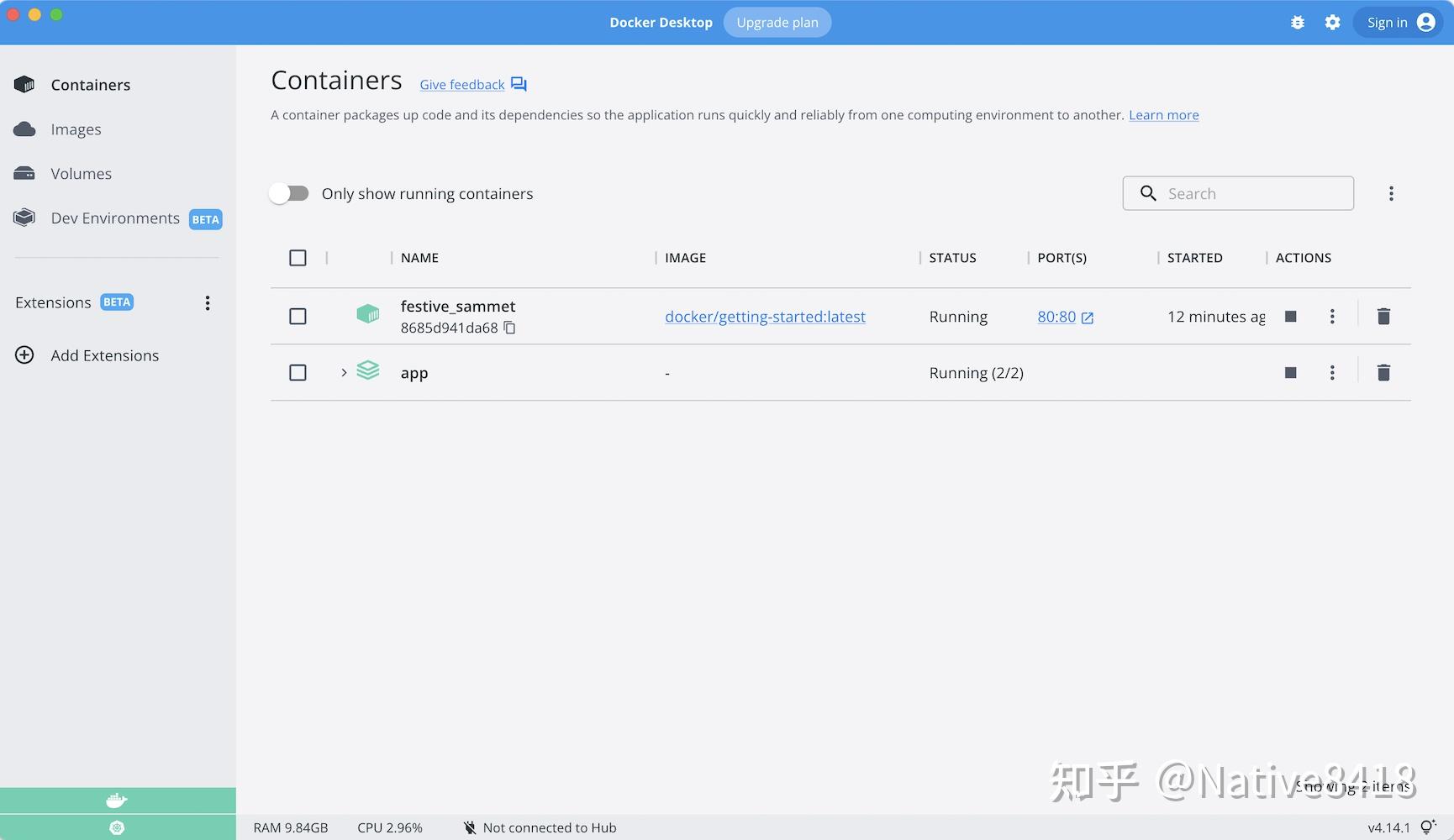This screenshot has width=1454, height=840.
Task: Open options menu for festive_sammet
Action: 1332,317
